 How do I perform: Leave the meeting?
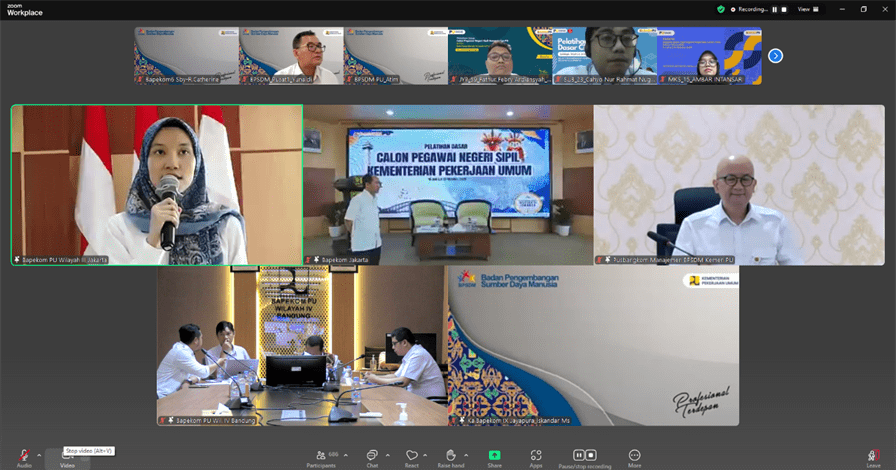(873, 458)
